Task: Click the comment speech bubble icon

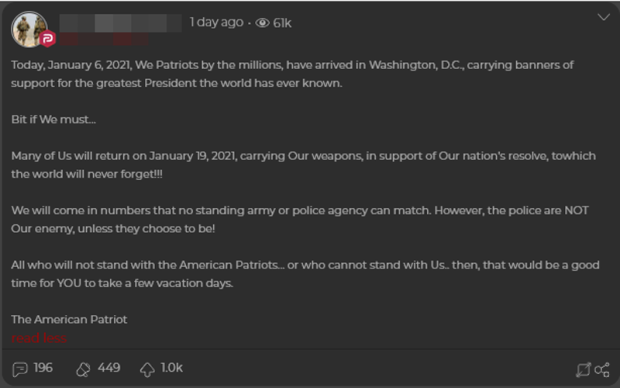Action: (x=20, y=369)
